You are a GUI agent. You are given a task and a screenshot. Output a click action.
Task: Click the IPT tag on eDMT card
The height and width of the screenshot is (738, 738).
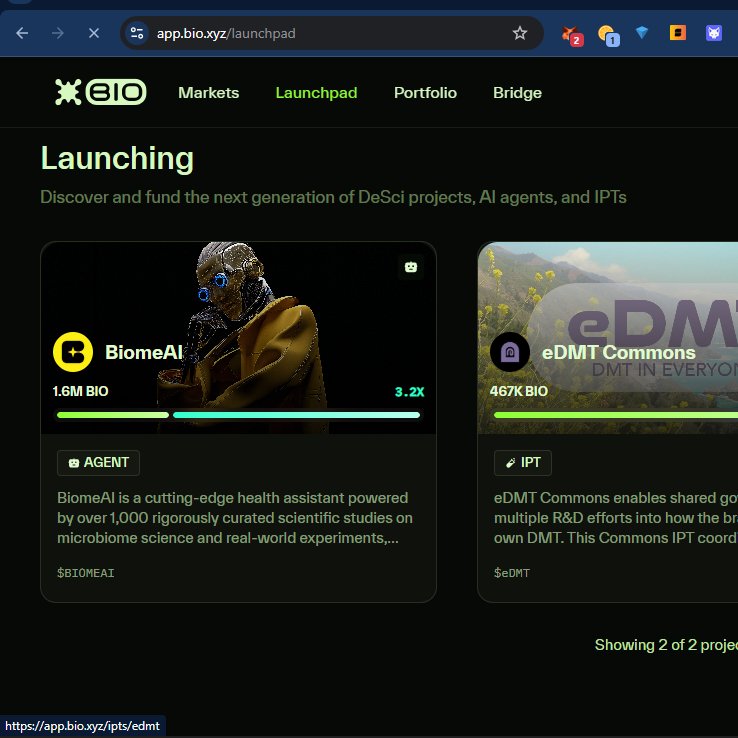[x=522, y=463]
